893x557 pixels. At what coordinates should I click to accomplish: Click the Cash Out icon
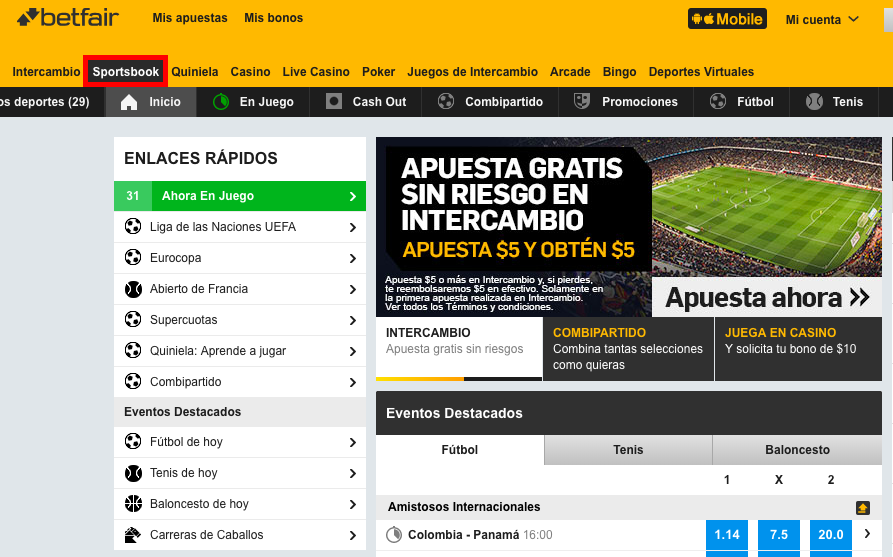click(334, 101)
